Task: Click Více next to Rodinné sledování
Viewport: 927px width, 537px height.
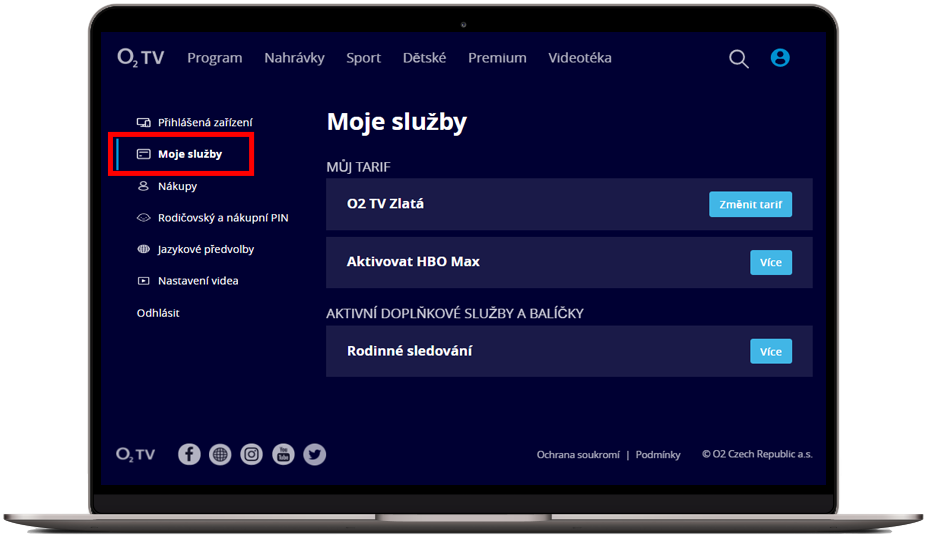Action: (770, 351)
